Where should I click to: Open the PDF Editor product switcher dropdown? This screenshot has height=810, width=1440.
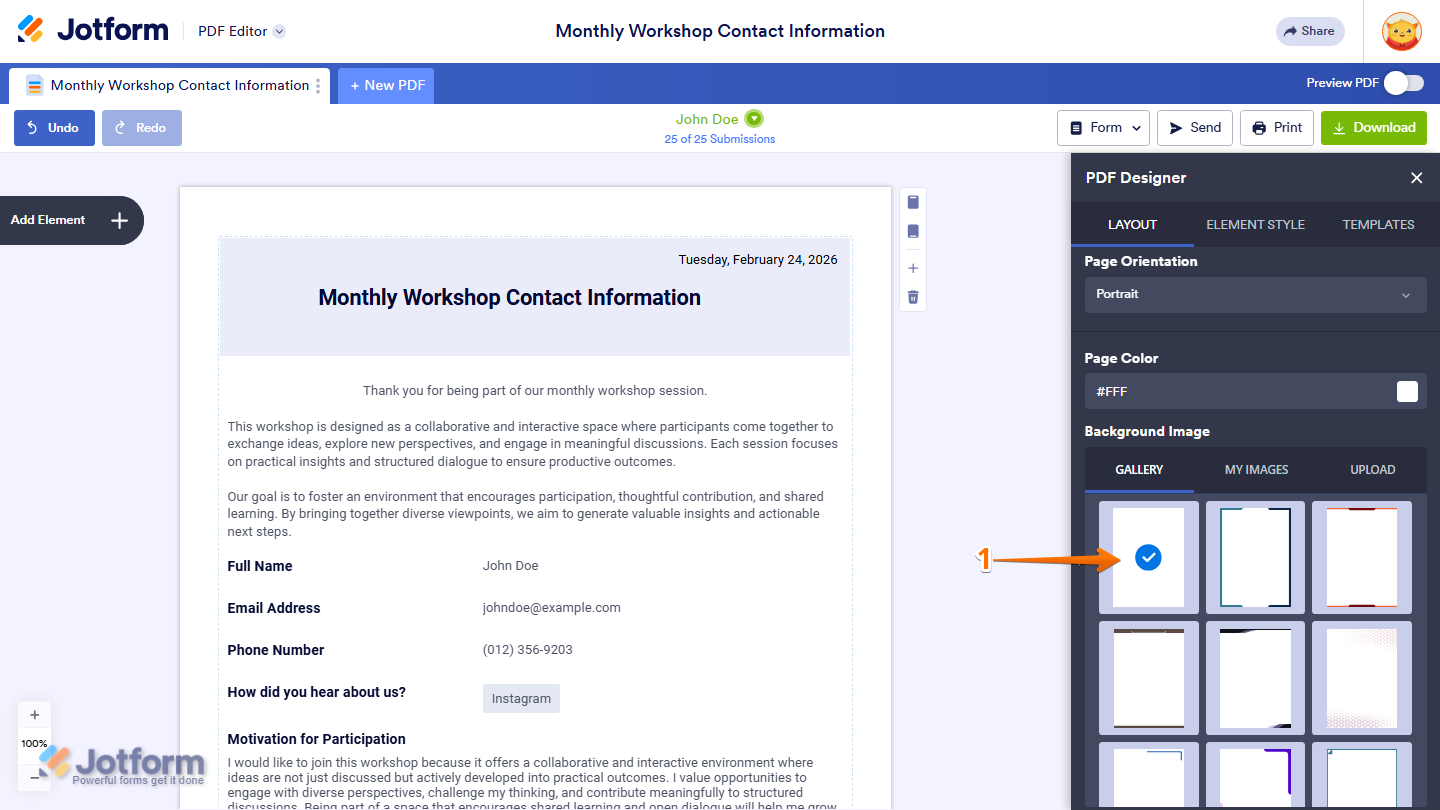point(280,31)
